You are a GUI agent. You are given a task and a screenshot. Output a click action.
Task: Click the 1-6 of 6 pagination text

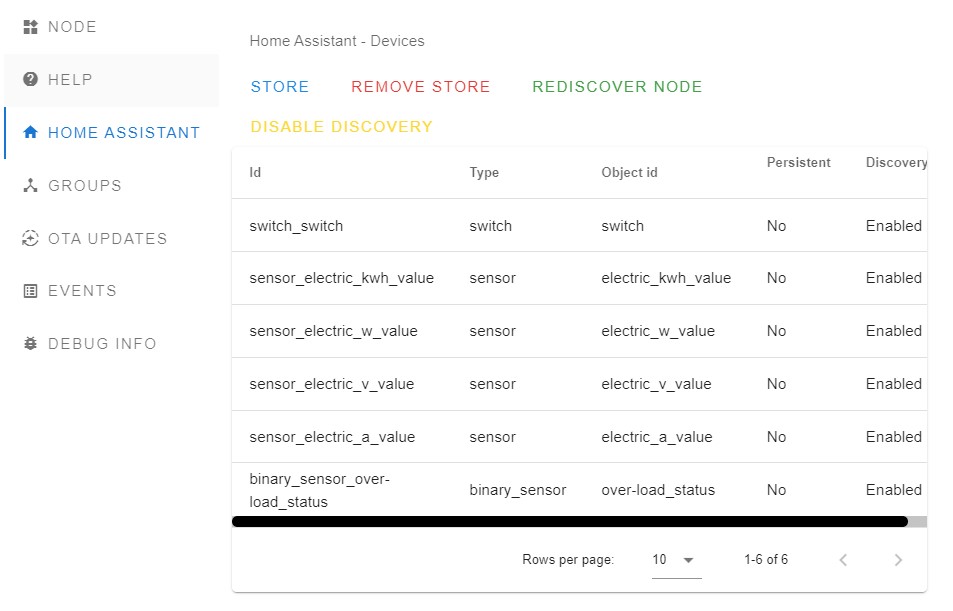[766, 559]
